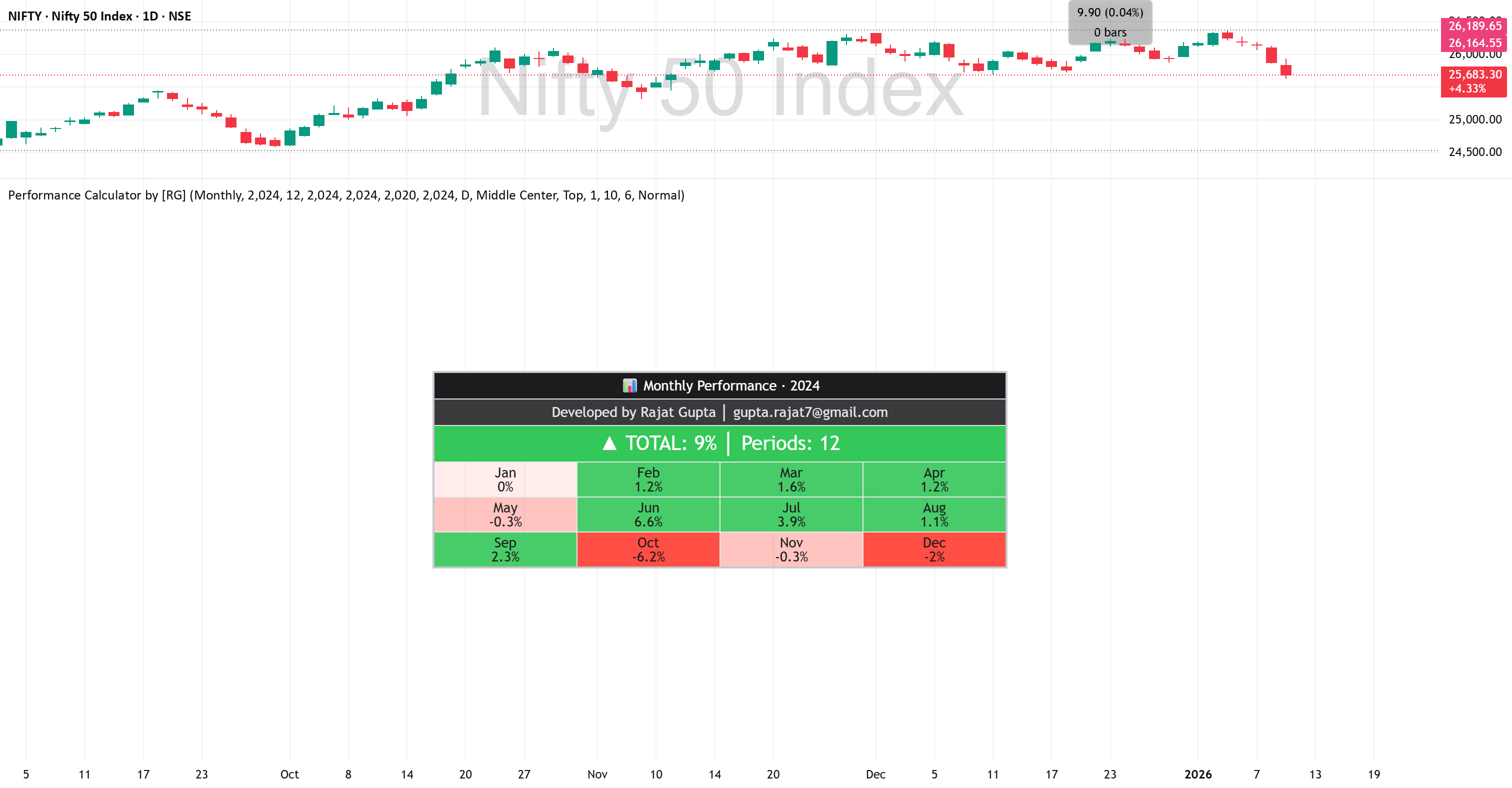Click the Aug 1.1% cell
Image resolution: width=1512 pixels, height=788 pixels.
click(934, 514)
